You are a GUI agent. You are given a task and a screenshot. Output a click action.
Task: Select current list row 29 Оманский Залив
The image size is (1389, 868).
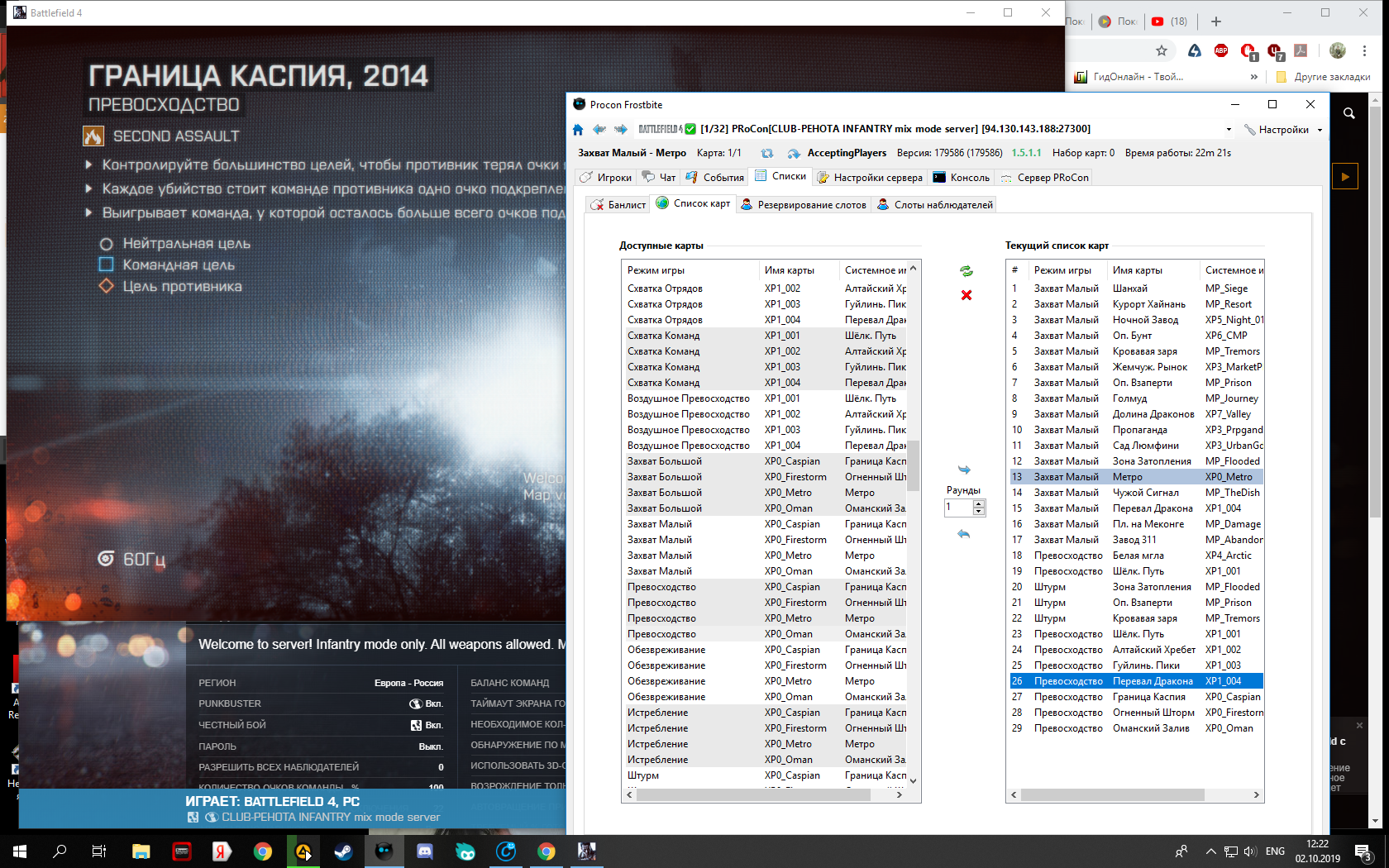(1136, 728)
